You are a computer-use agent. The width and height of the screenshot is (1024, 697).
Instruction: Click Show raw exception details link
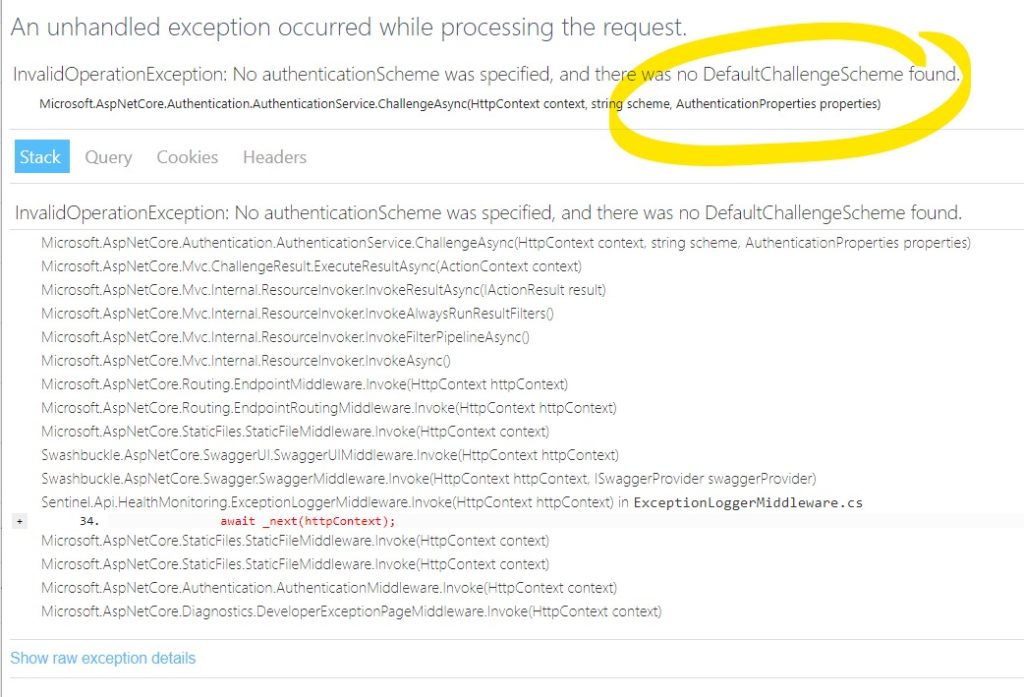click(x=103, y=658)
